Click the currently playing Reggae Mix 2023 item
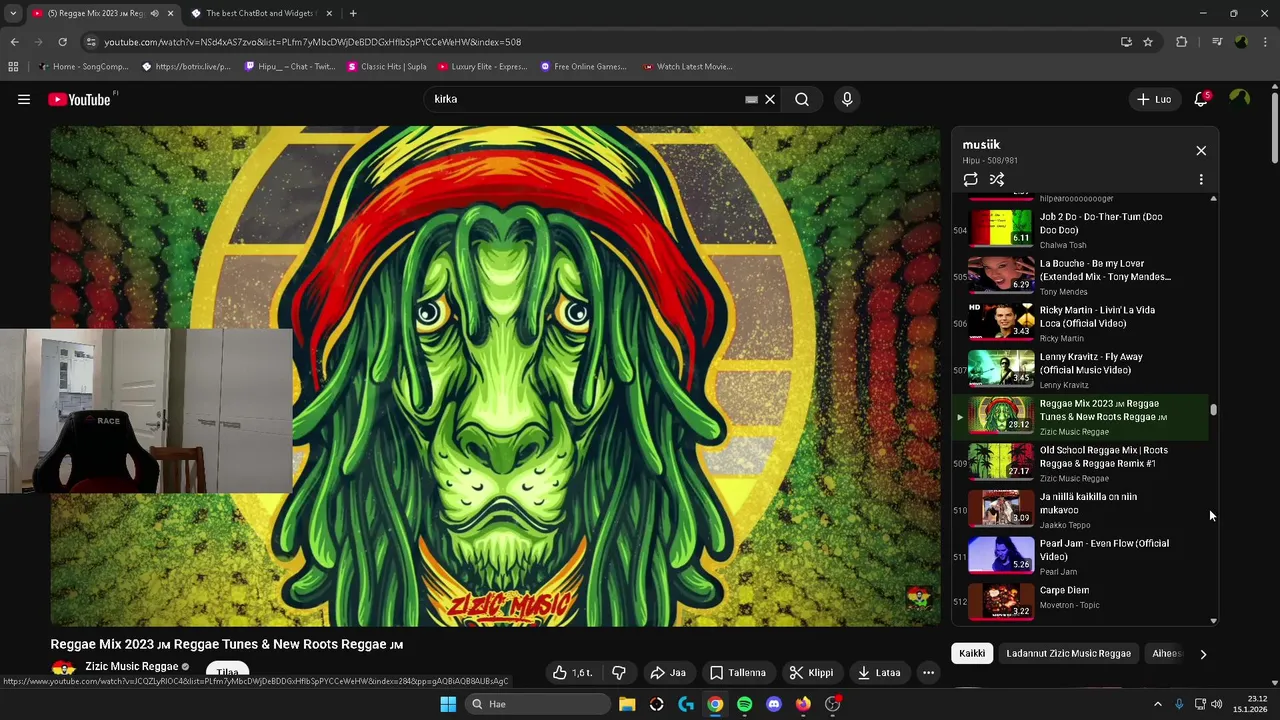This screenshot has width=1280, height=720. pyautogui.click(x=1080, y=416)
